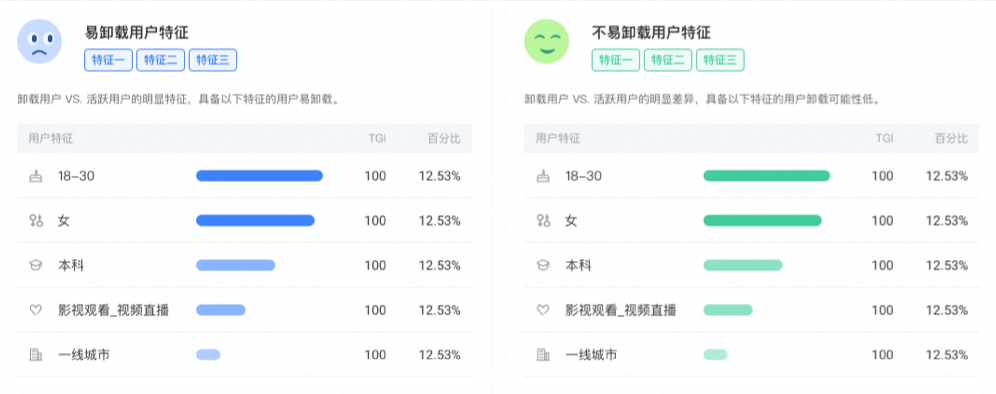
Task: Click 本科 label in 不易卸载 panel
Action: point(578,266)
